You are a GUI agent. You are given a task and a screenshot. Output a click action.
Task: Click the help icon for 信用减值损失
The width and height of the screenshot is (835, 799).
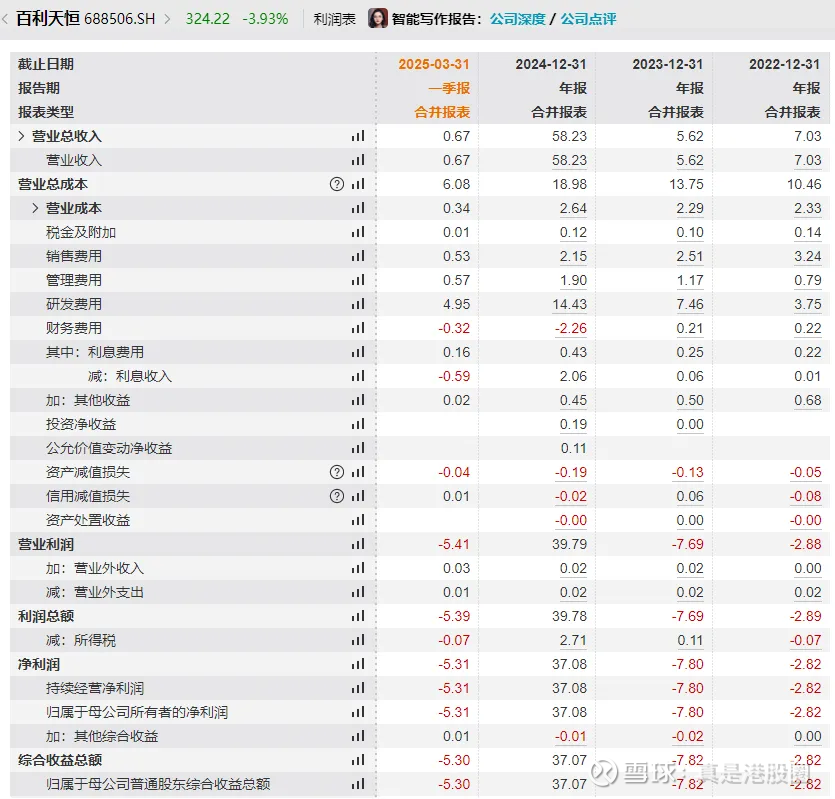coord(337,496)
